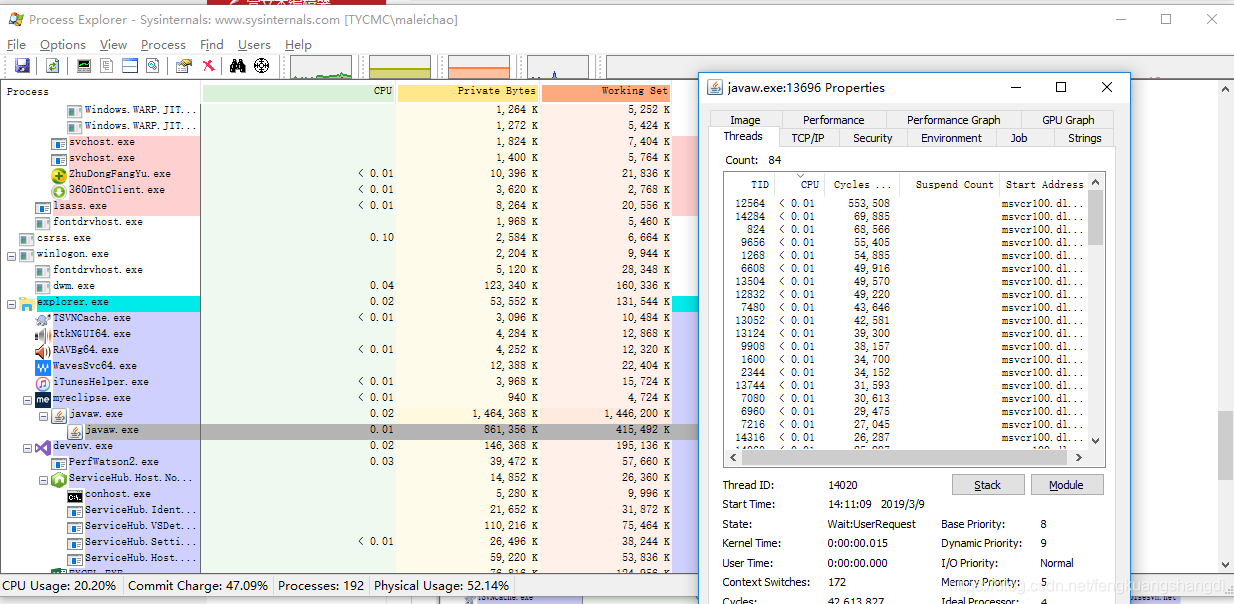Click the highlighted child javaw.exe Java icon
The width and height of the screenshot is (1234, 604).
click(x=75, y=430)
